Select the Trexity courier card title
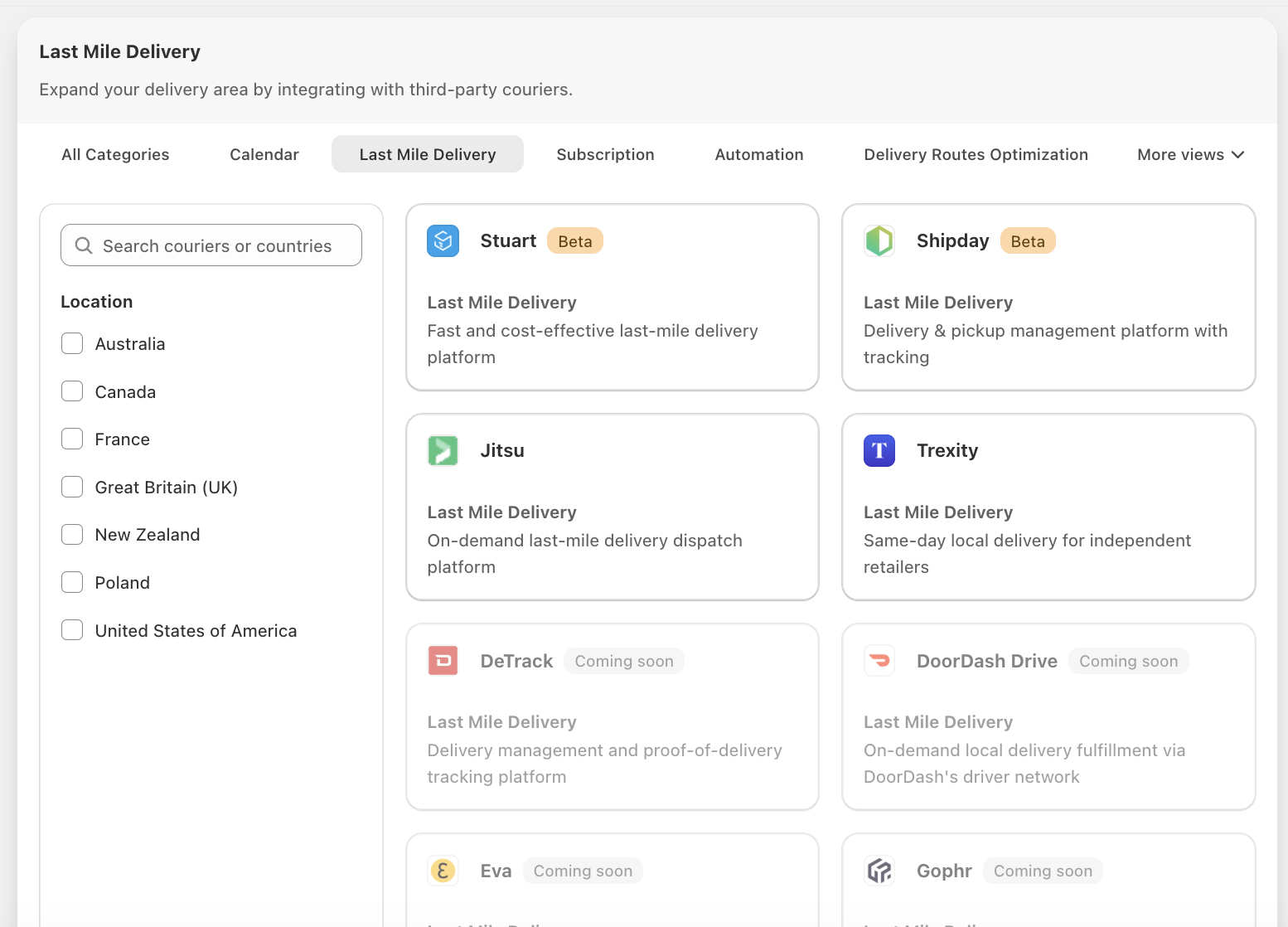The image size is (1288, 927). coord(947,451)
